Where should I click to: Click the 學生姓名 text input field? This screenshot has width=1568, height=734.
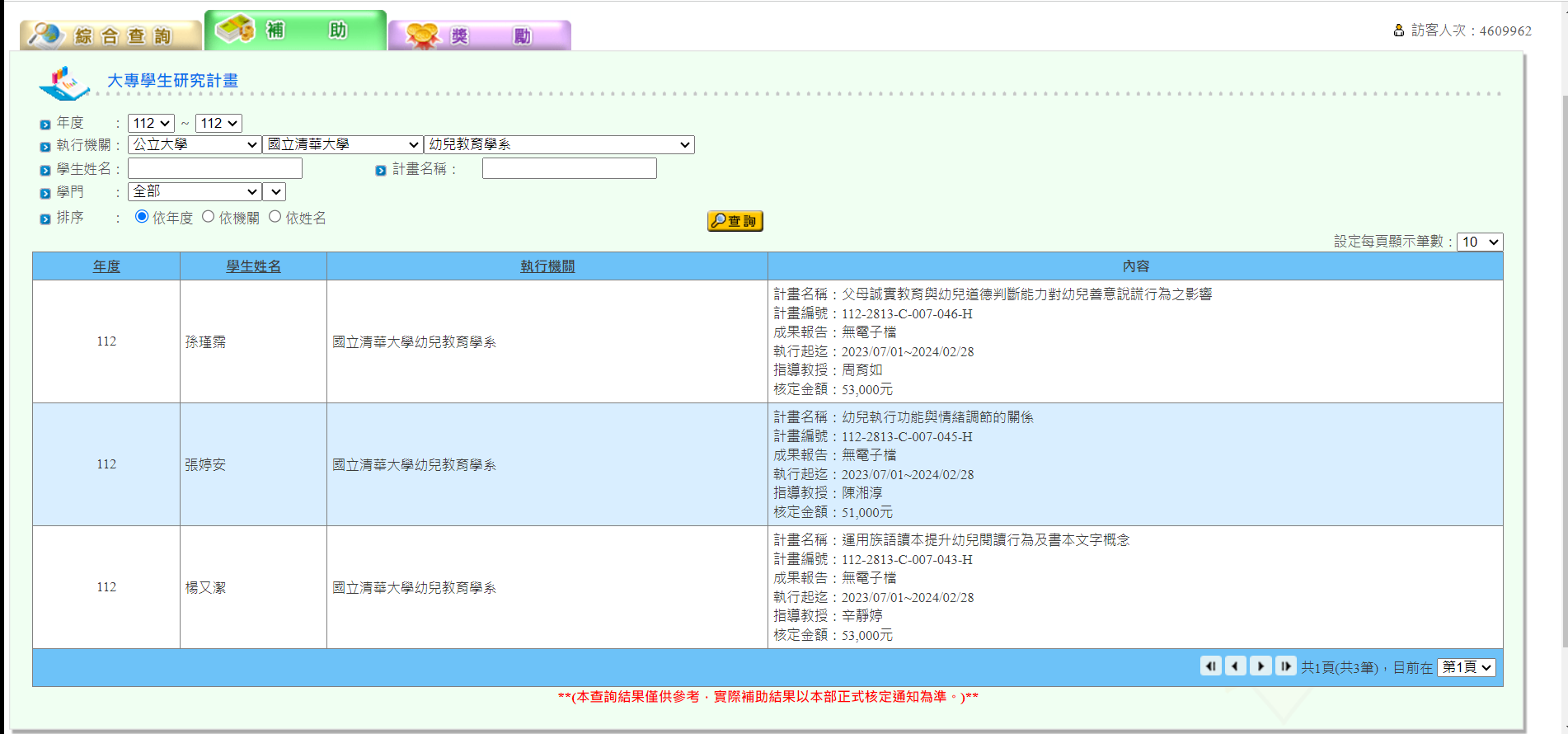pyautogui.click(x=215, y=169)
